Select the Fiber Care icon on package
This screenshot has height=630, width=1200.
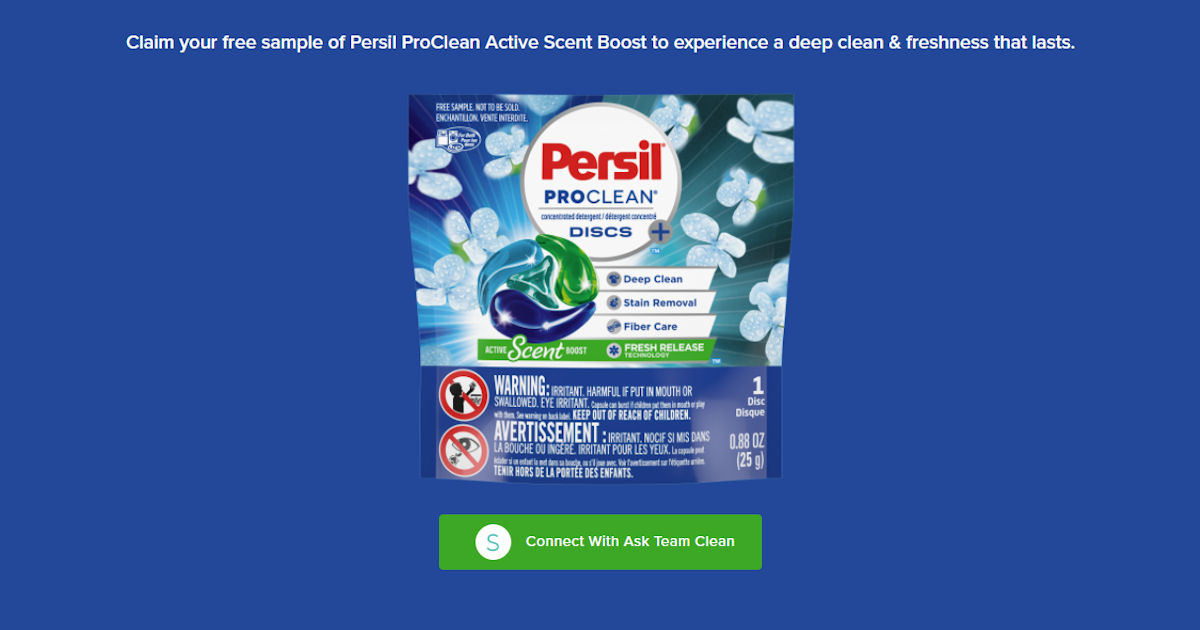click(x=614, y=326)
